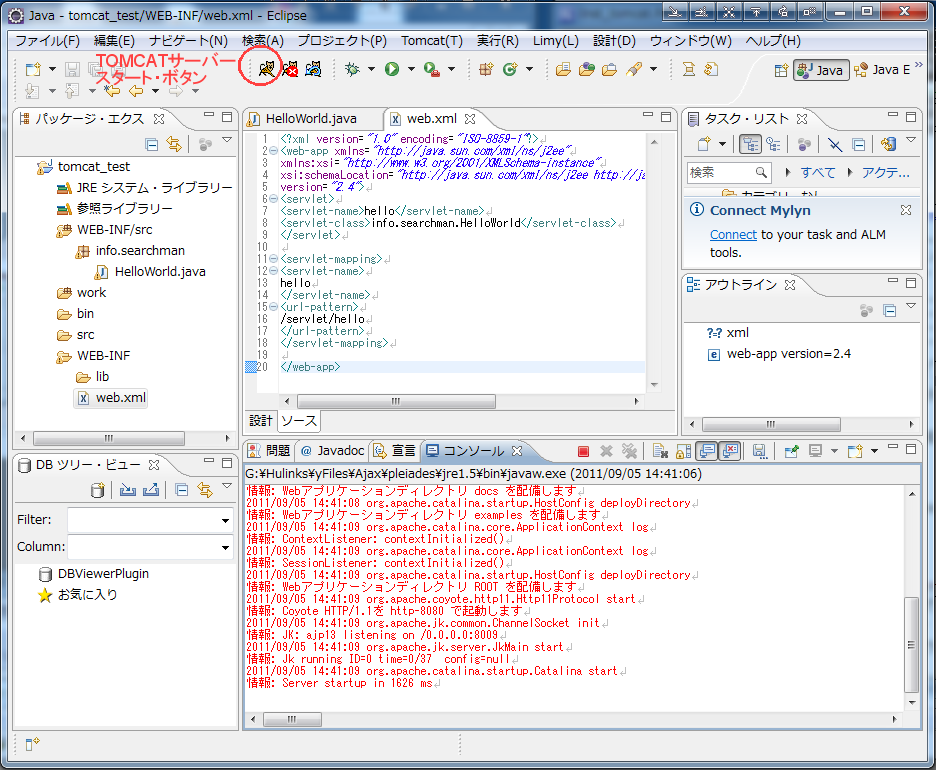Toggle Link with Editor in Package Explorer
The width and height of the screenshot is (936, 770).
tap(174, 144)
